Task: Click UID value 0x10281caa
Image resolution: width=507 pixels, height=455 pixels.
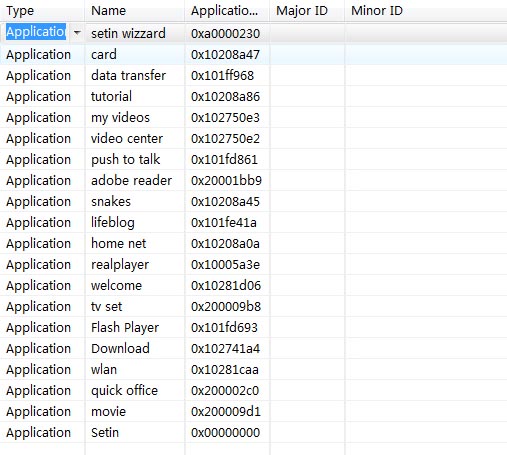Action: click(225, 369)
